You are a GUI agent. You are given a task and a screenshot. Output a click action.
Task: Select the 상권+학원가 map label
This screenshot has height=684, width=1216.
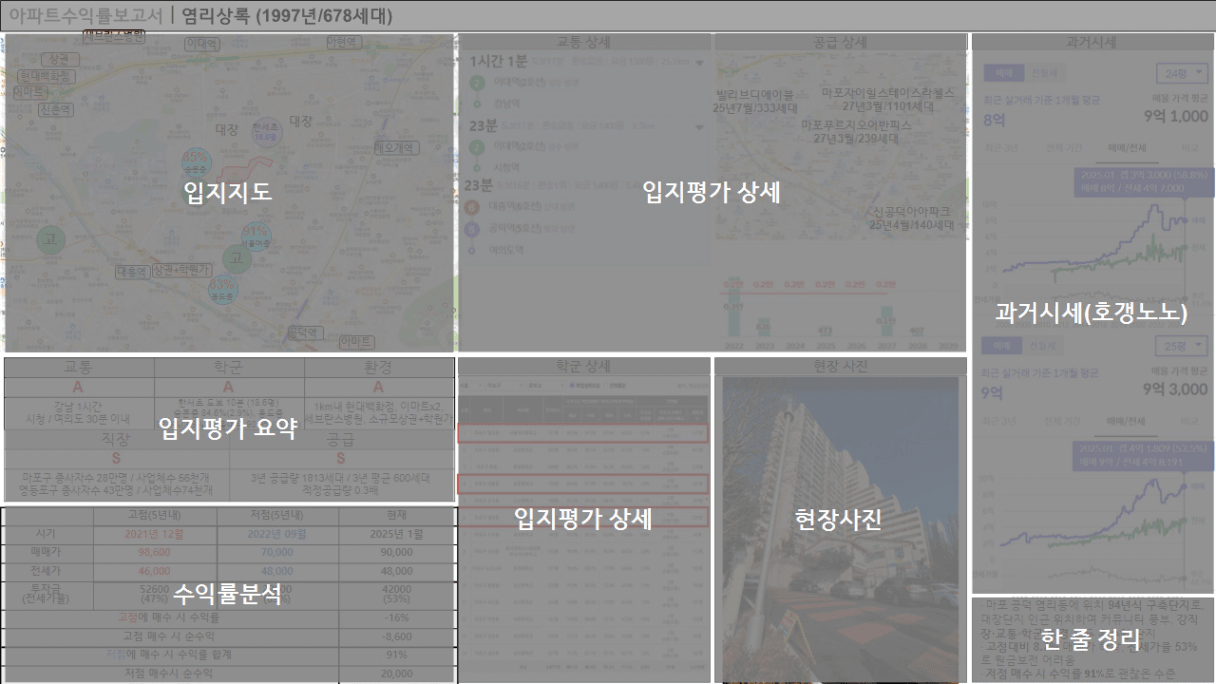(181, 270)
